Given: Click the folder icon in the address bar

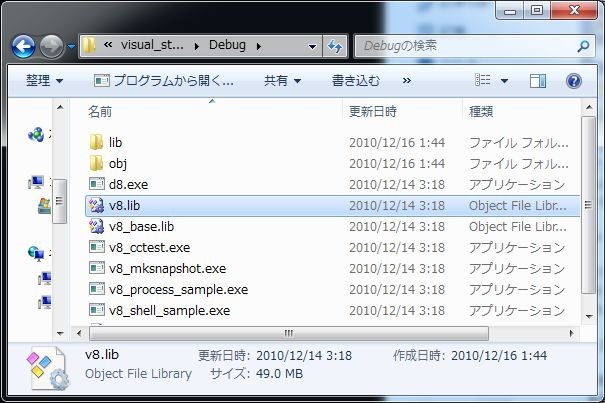Looking at the screenshot, I should click(89, 46).
